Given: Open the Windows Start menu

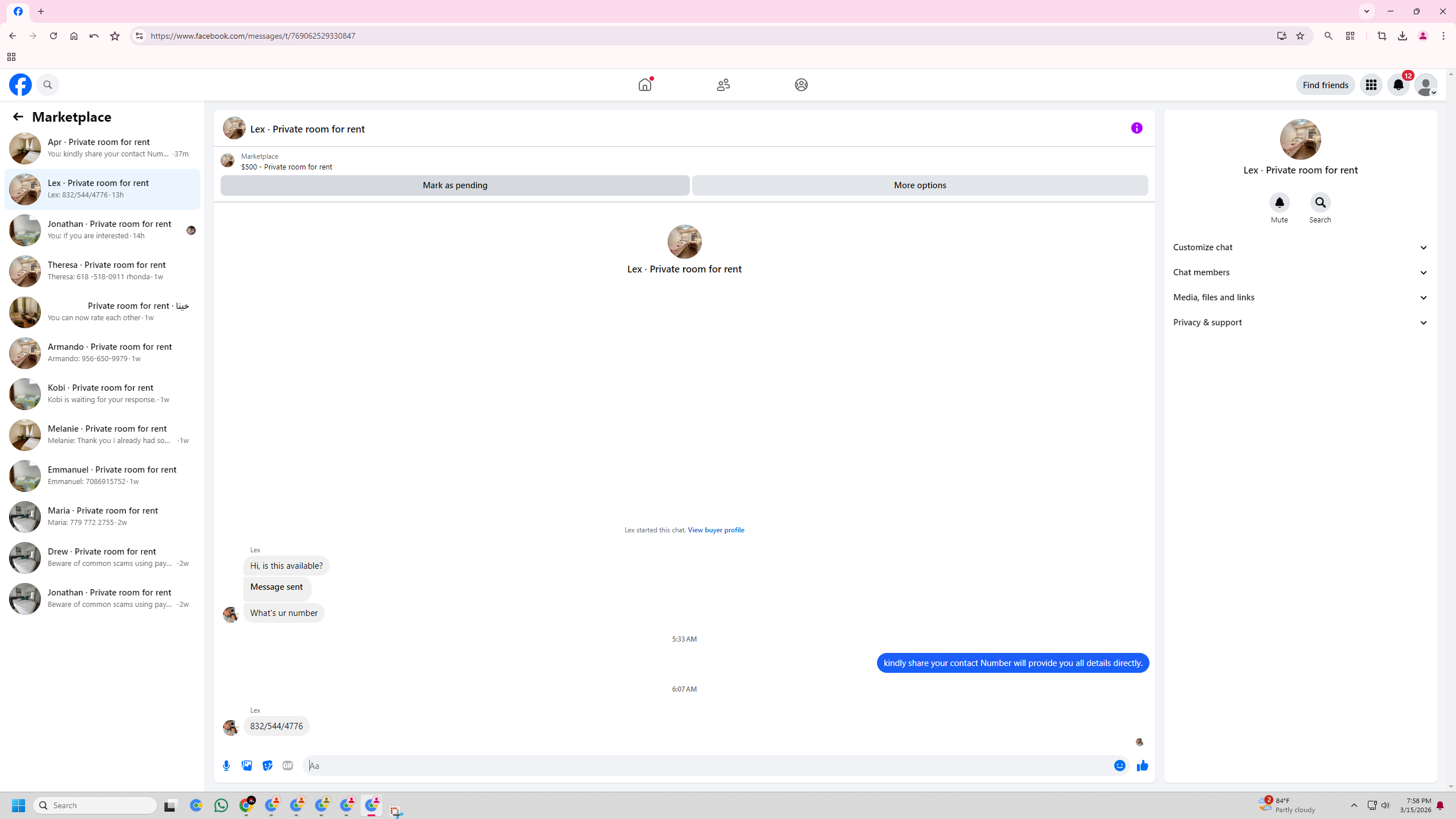Looking at the screenshot, I should point(18,805).
